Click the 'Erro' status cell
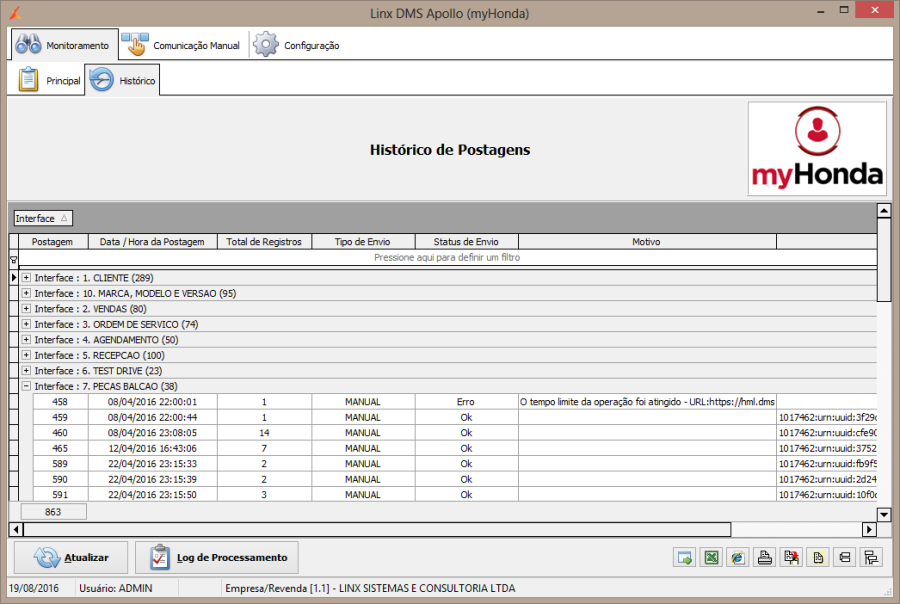Screen dimensions: 900x604 pyautogui.click(x=466, y=402)
